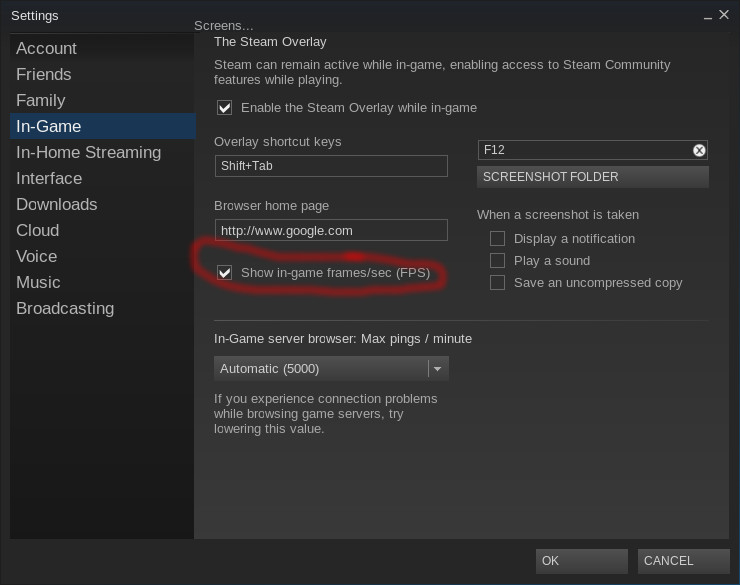Uncheck Show in-game frames/sec (FPS)
This screenshot has height=585, width=740.
(225, 273)
